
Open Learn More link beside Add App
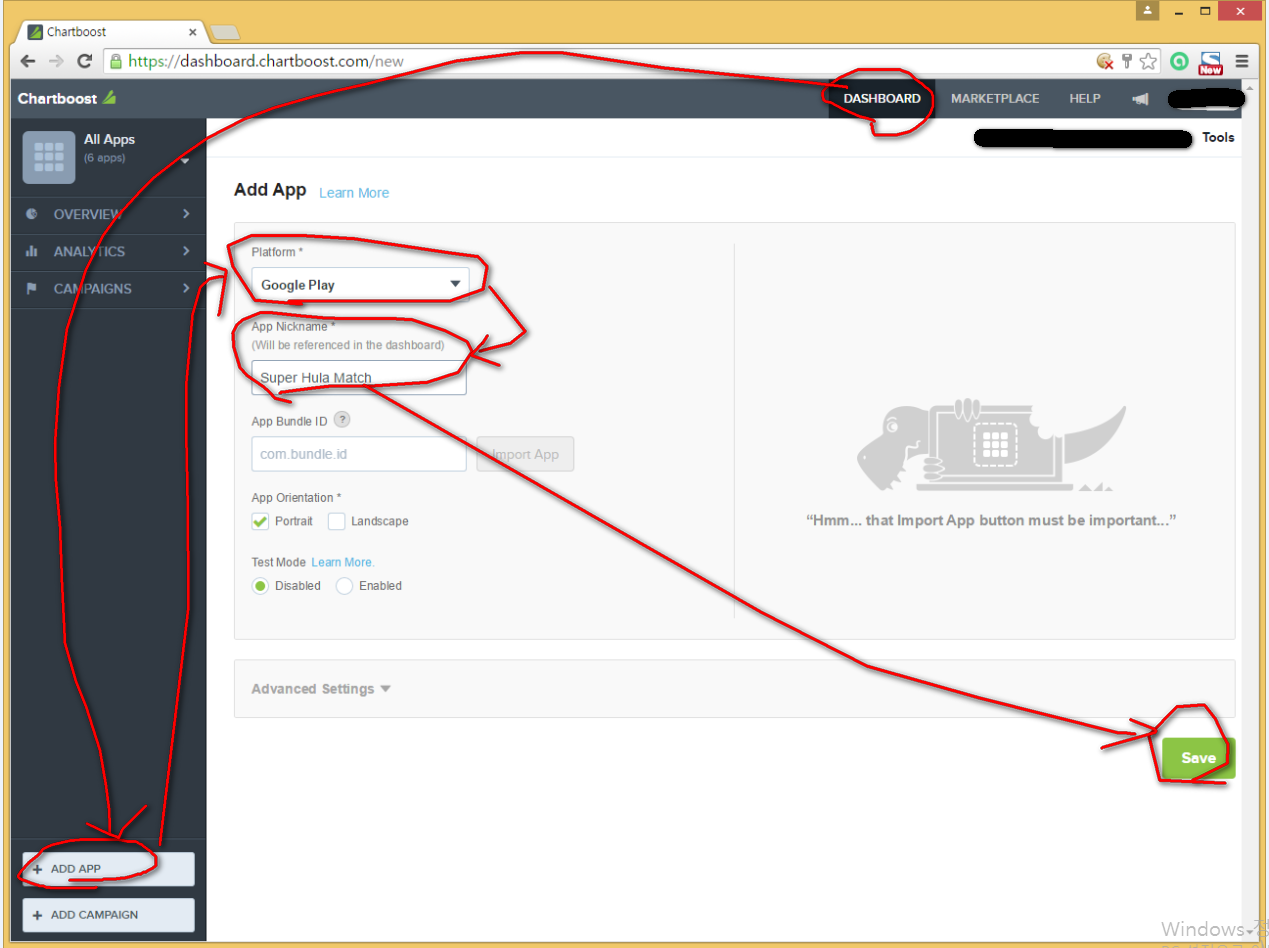(354, 193)
